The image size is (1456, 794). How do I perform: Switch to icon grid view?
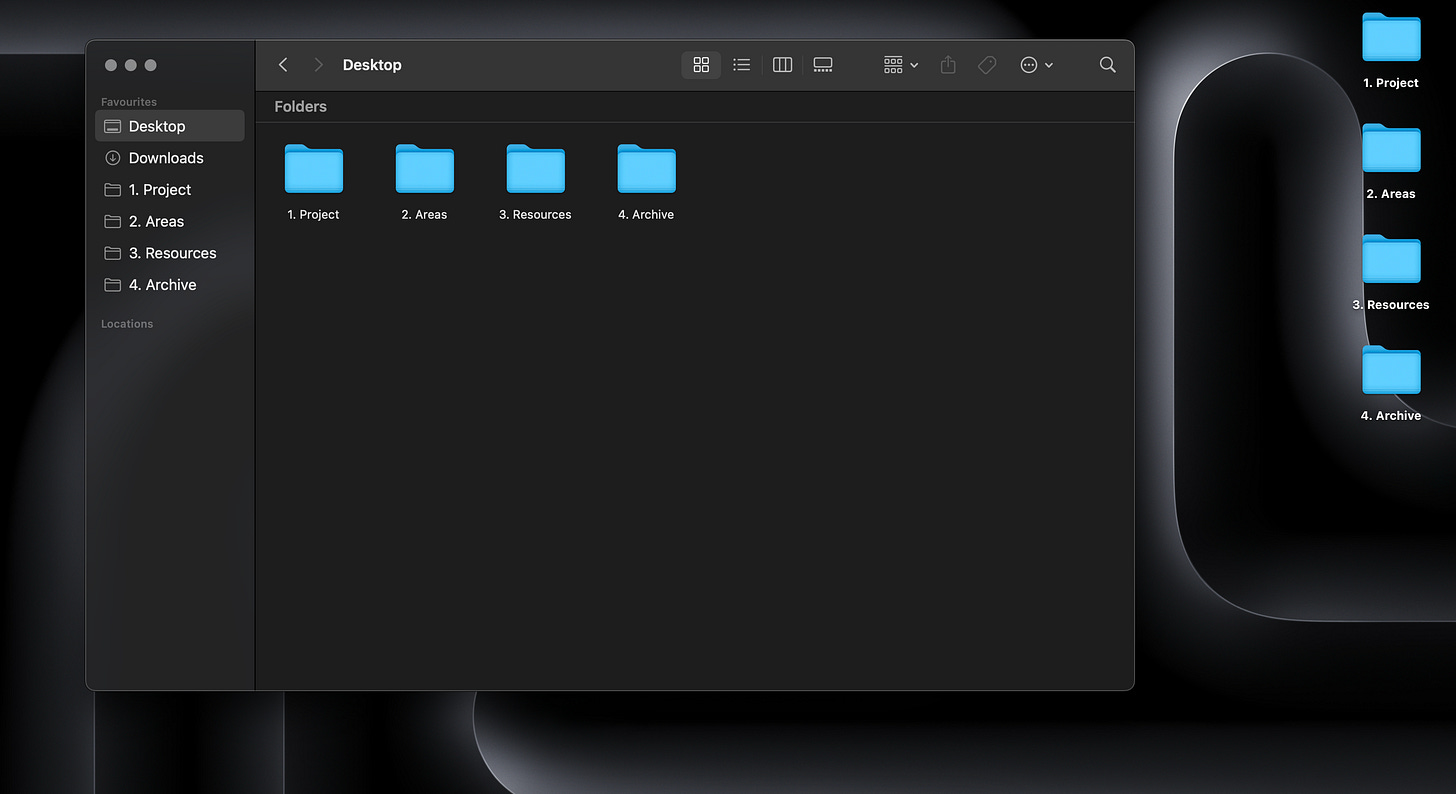(701, 65)
